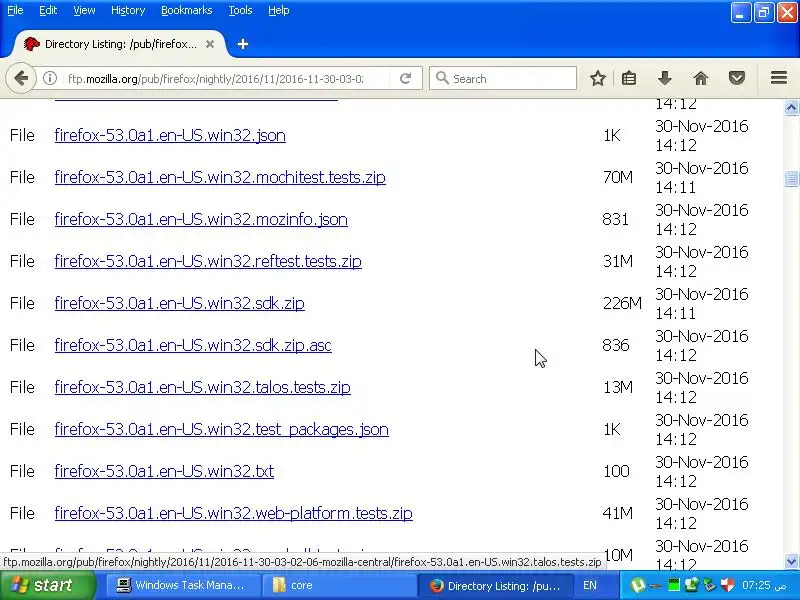The image size is (800, 600).
Task: Open the View menu
Action: (84, 10)
